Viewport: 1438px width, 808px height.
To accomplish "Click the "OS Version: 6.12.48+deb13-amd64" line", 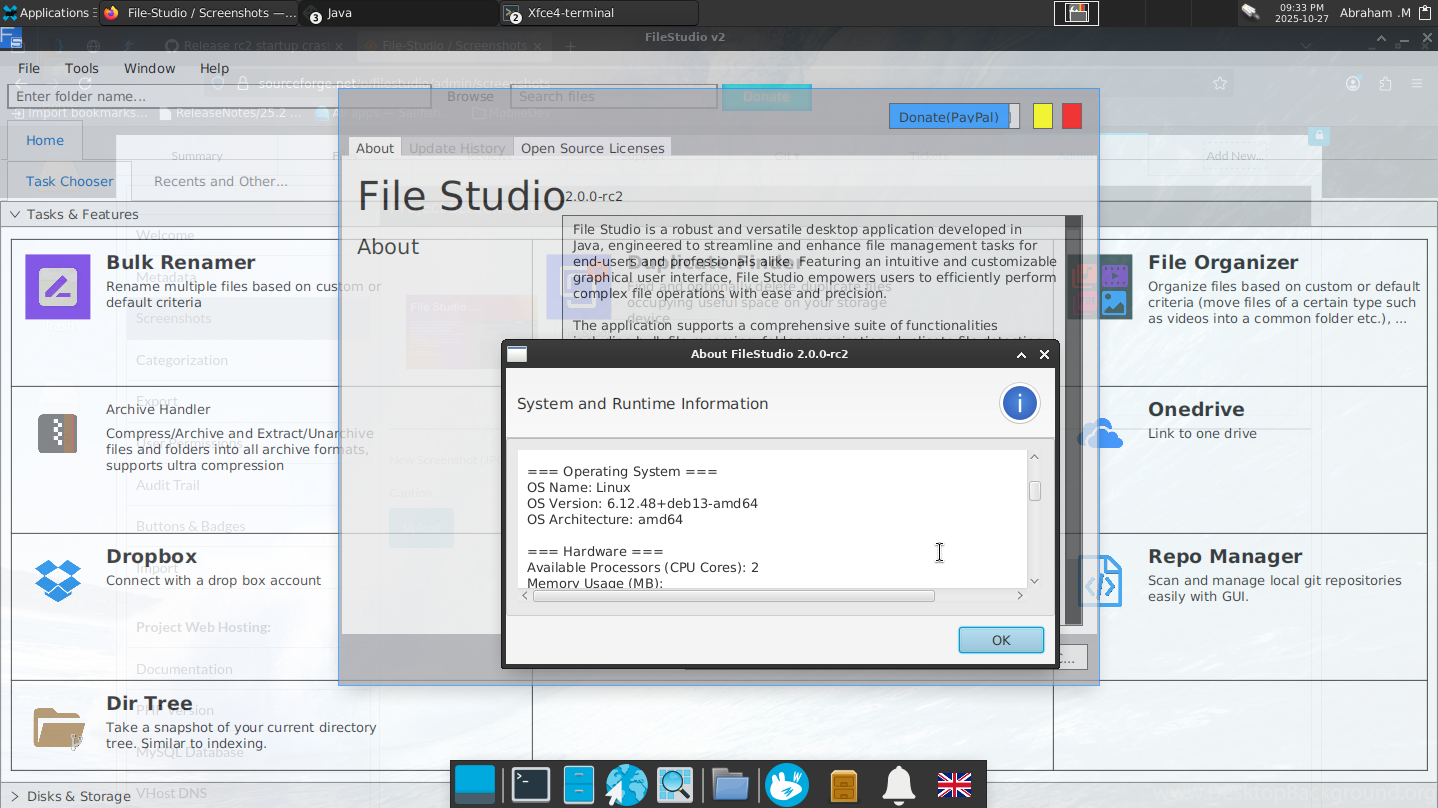I will [642, 504].
